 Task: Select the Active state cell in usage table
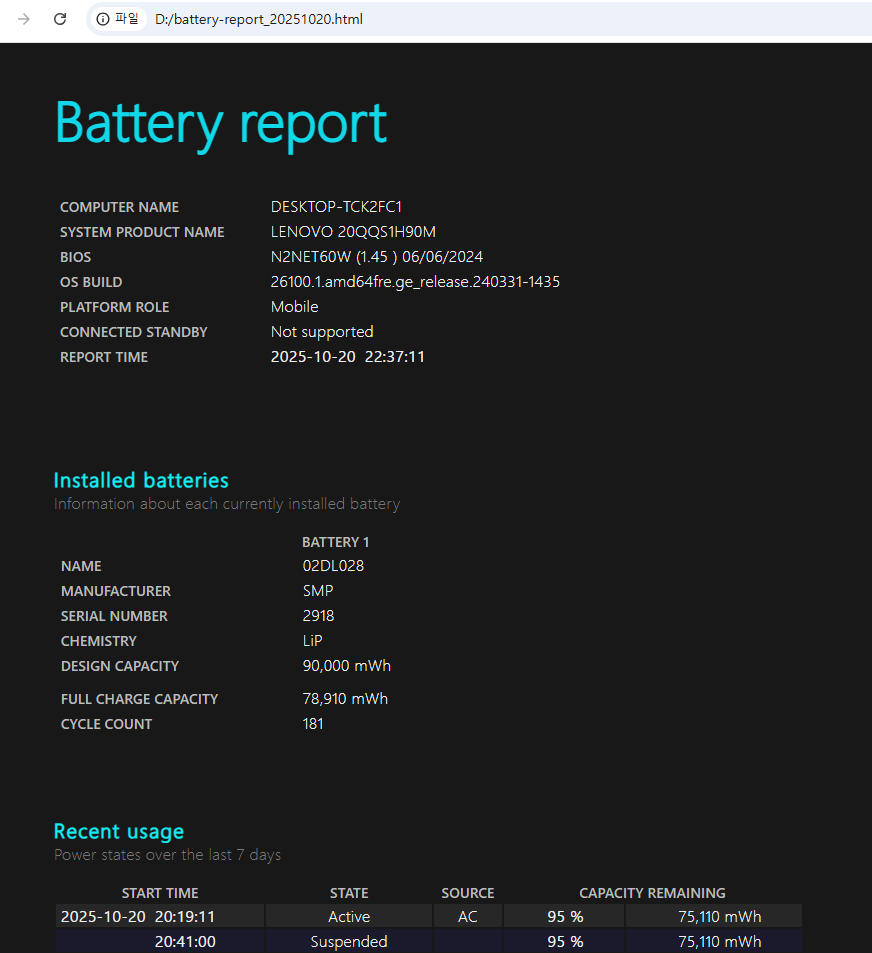pyautogui.click(x=349, y=917)
